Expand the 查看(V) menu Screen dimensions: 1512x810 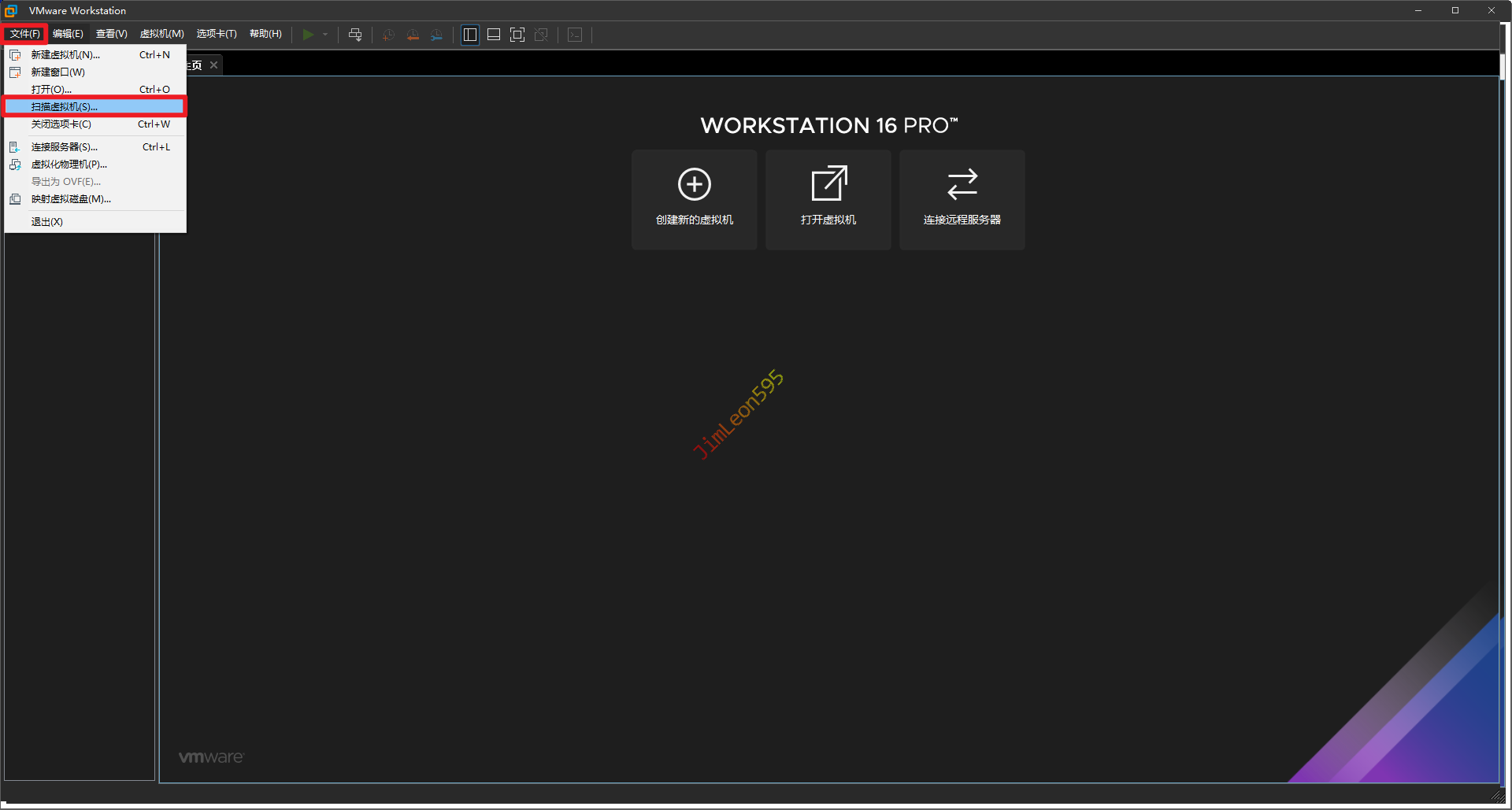pyautogui.click(x=111, y=34)
